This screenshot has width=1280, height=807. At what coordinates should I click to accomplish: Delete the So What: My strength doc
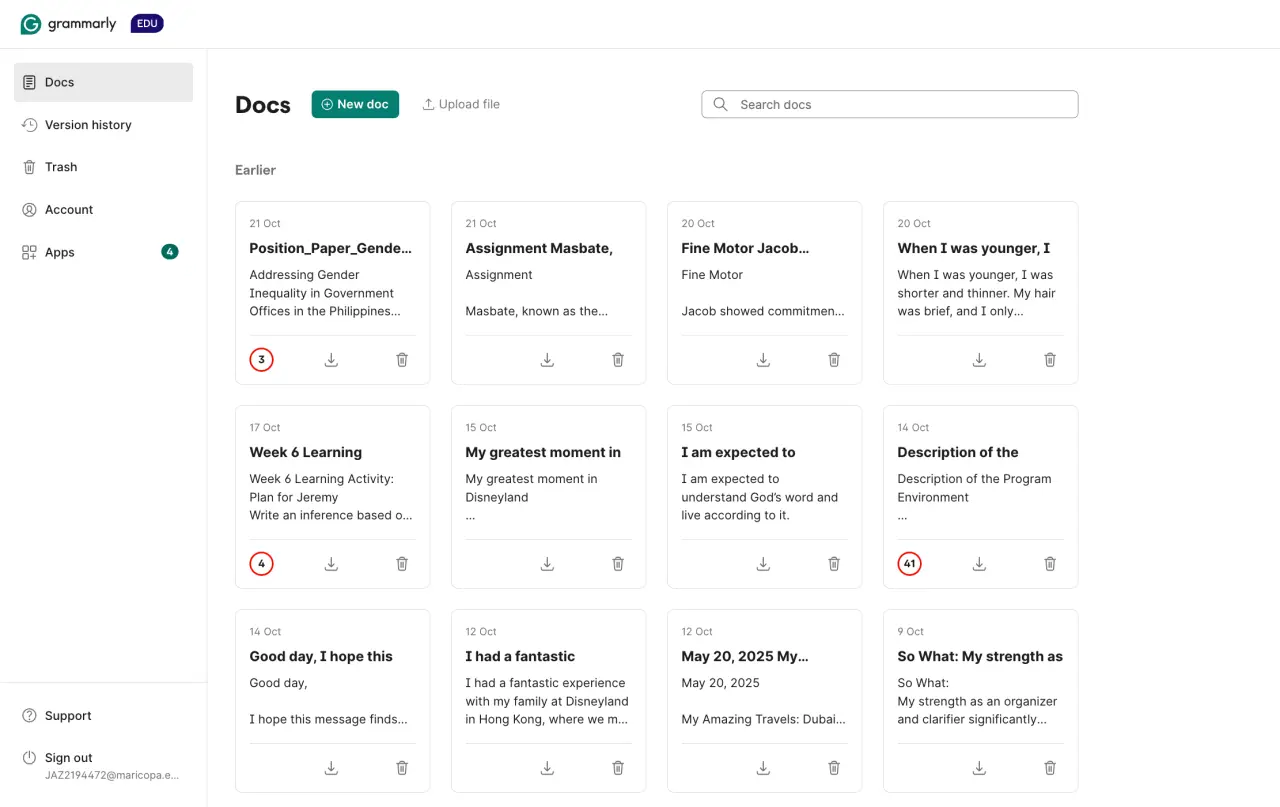[x=1050, y=768]
